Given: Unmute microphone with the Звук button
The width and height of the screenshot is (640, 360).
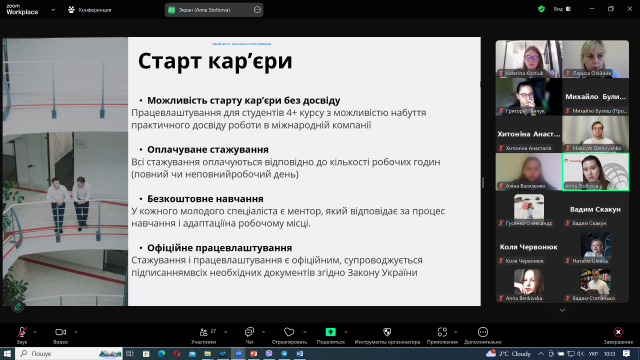Looking at the screenshot, I should point(22,335).
